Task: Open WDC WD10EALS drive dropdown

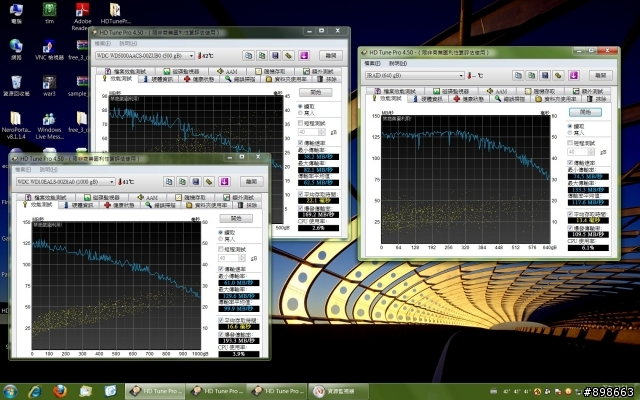Action: [x=65, y=182]
